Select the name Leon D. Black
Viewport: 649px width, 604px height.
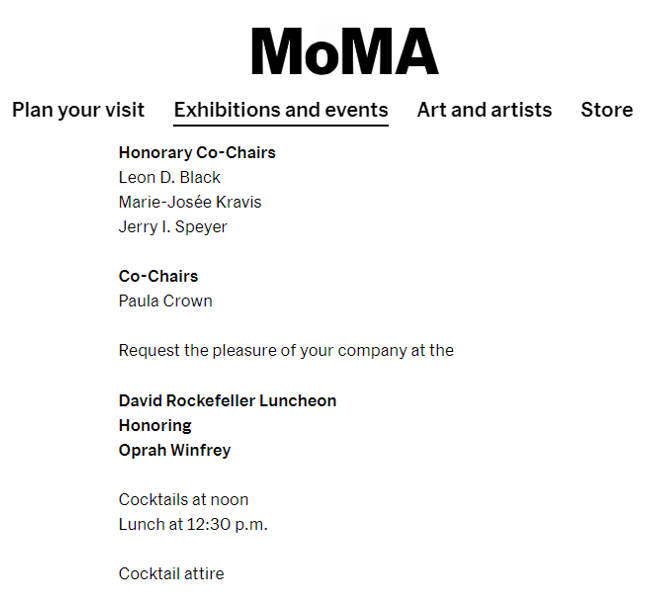(169, 178)
